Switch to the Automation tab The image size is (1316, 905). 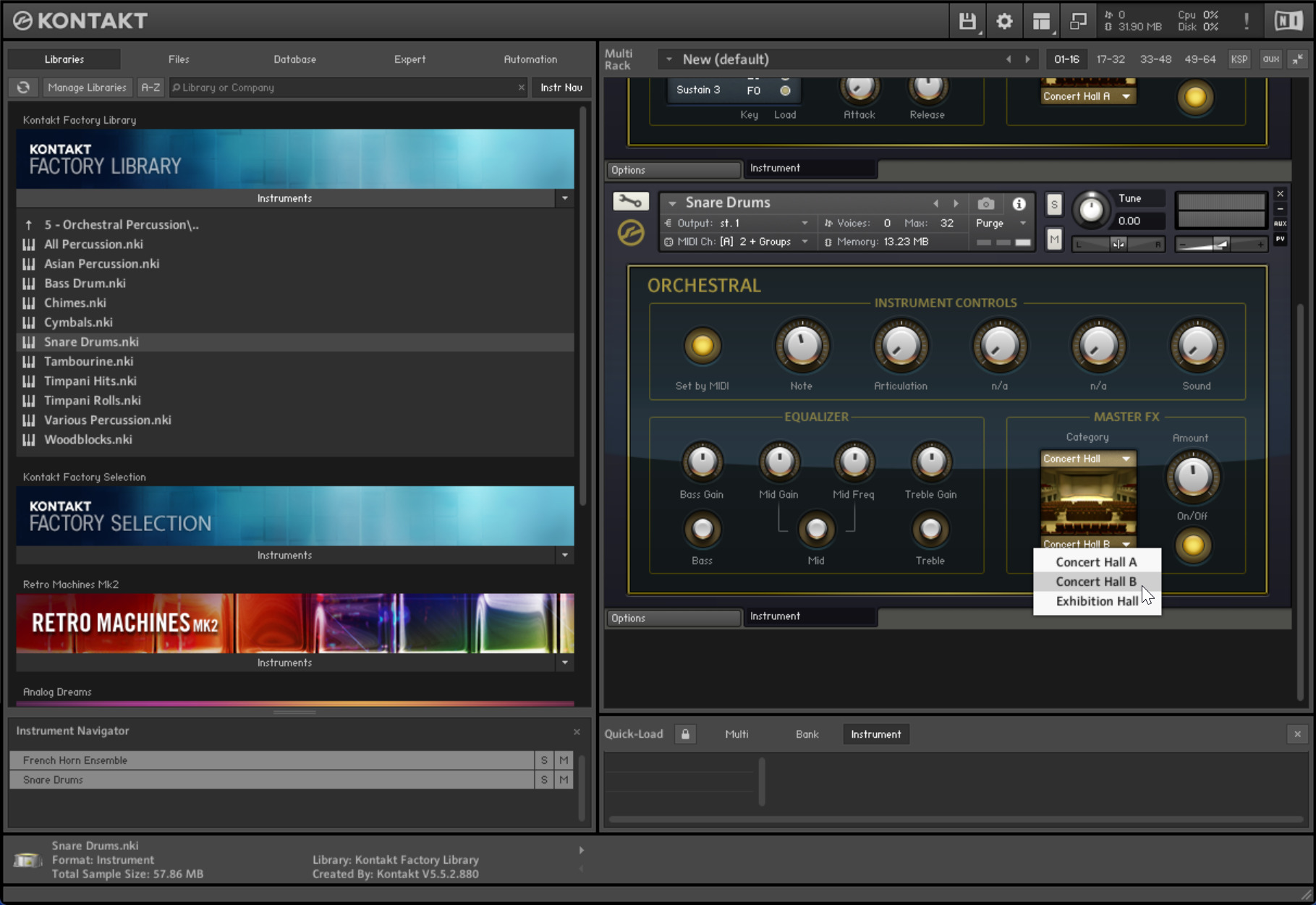tap(530, 59)
